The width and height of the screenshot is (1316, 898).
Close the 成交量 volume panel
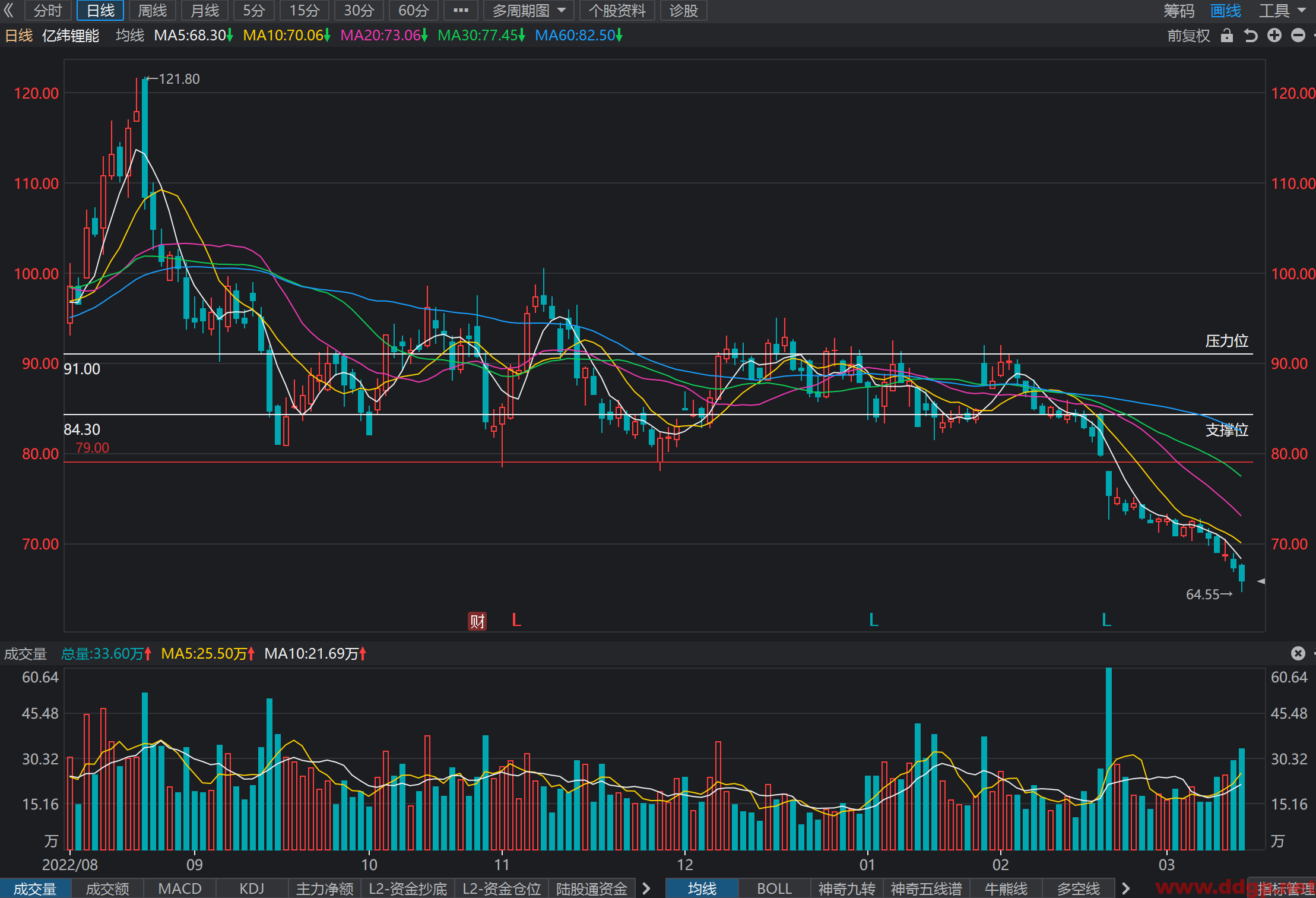pos(1298,653)
